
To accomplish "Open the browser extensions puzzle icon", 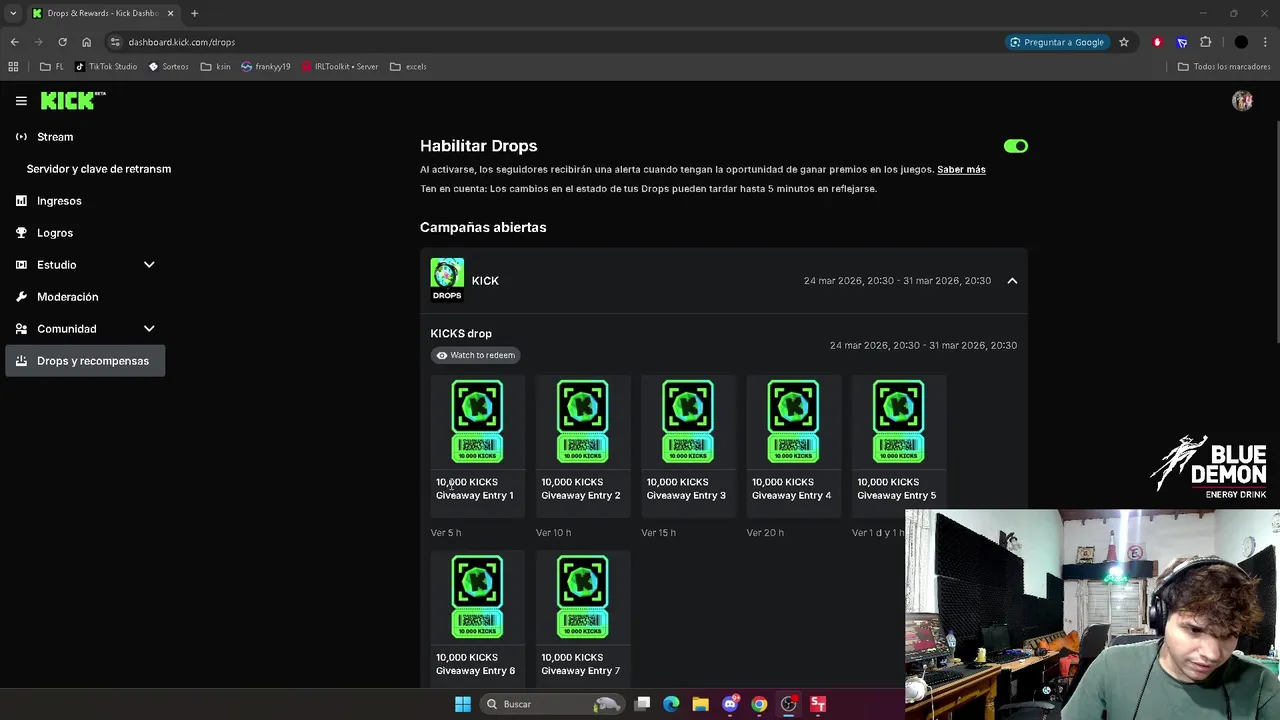I will coord(1205,42).
